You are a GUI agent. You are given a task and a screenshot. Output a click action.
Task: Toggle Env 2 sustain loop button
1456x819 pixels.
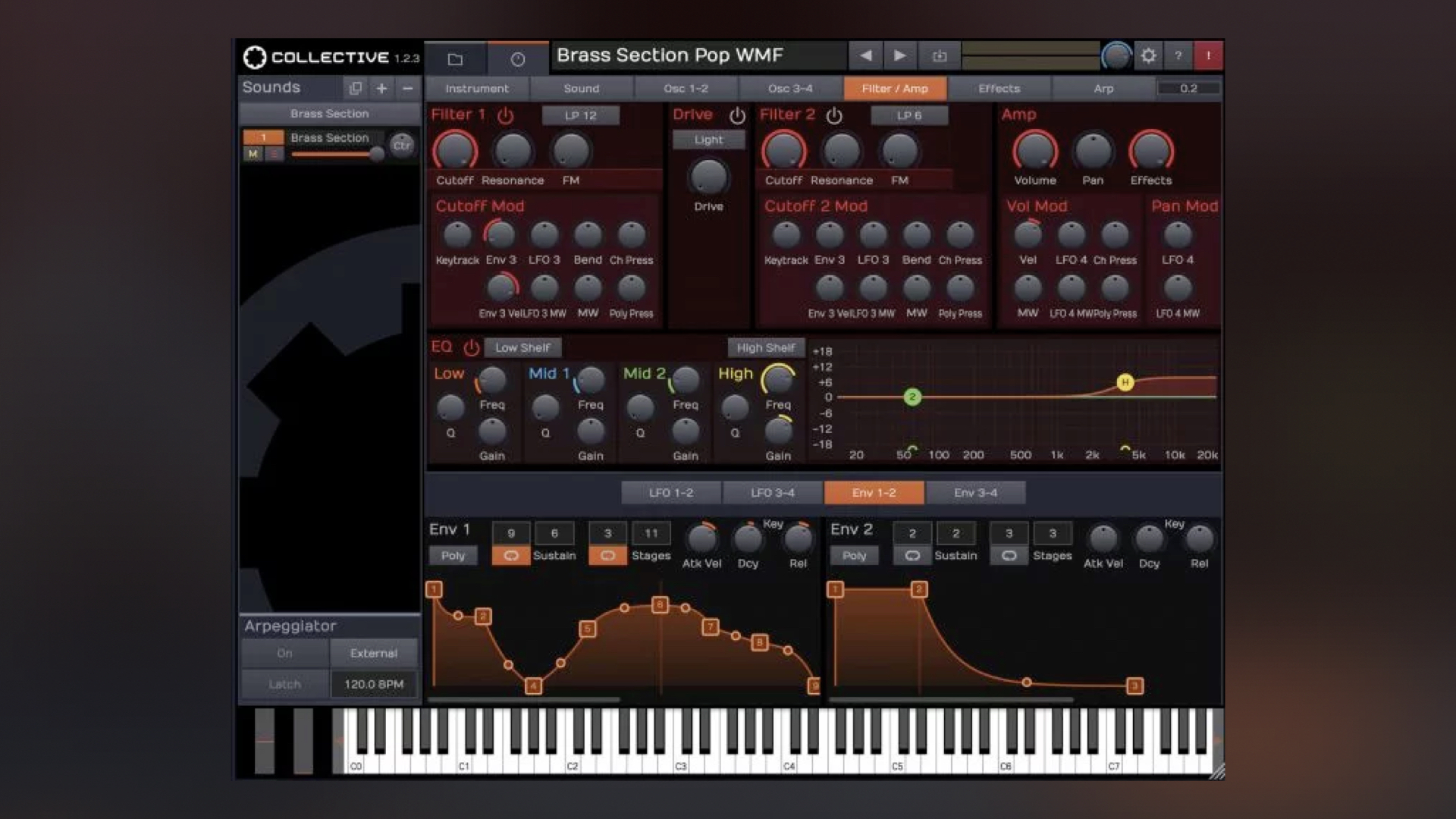pyautogui.click(x=912, y=556)
